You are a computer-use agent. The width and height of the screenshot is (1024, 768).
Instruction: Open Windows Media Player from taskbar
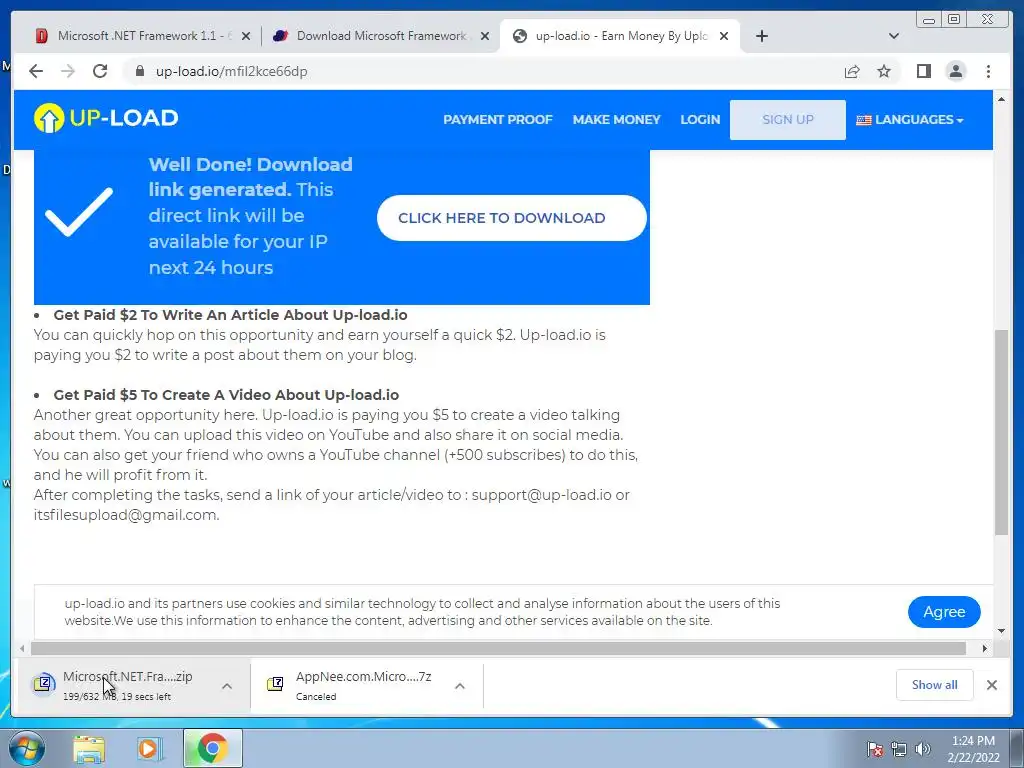click(x=149, y=749)
